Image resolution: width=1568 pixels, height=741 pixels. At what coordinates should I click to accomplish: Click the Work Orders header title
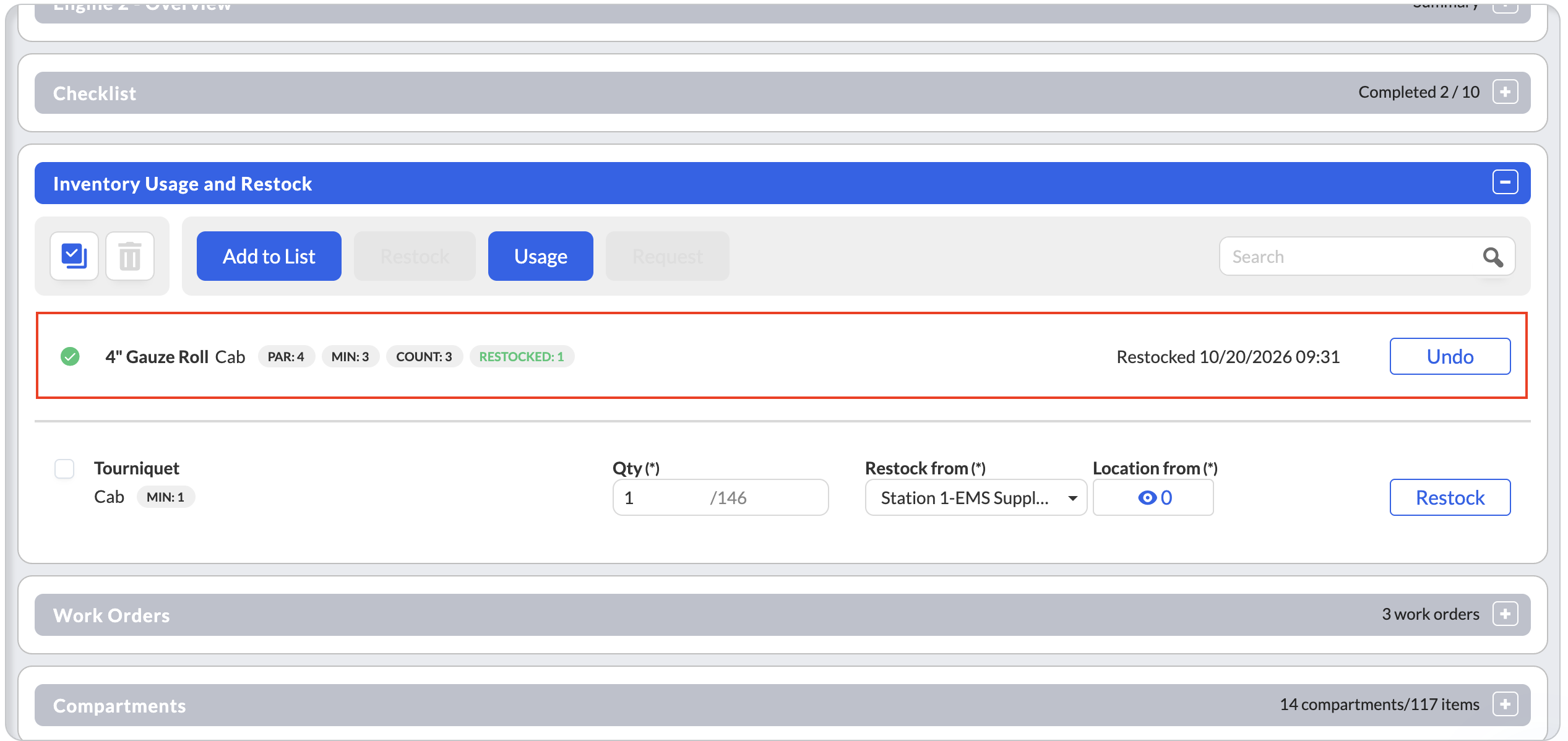pyautogui.click(x=111, y=615)
